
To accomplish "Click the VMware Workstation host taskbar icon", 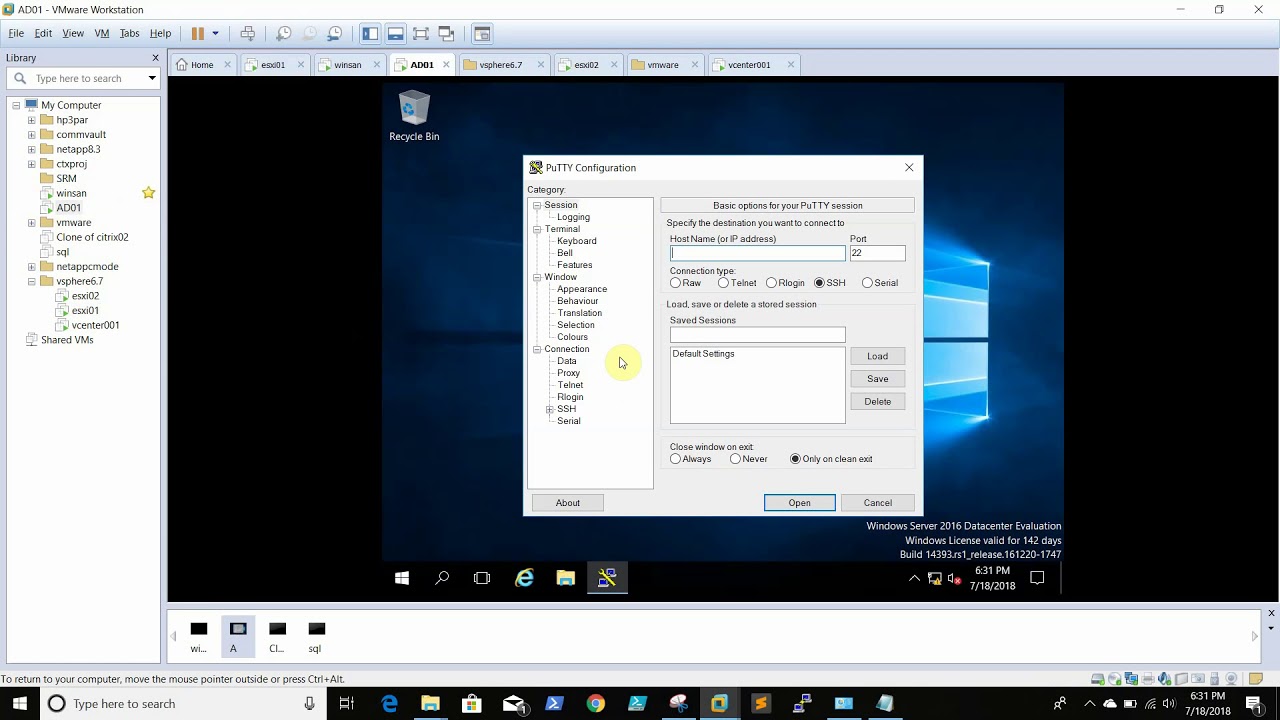I will pos(719,704).
